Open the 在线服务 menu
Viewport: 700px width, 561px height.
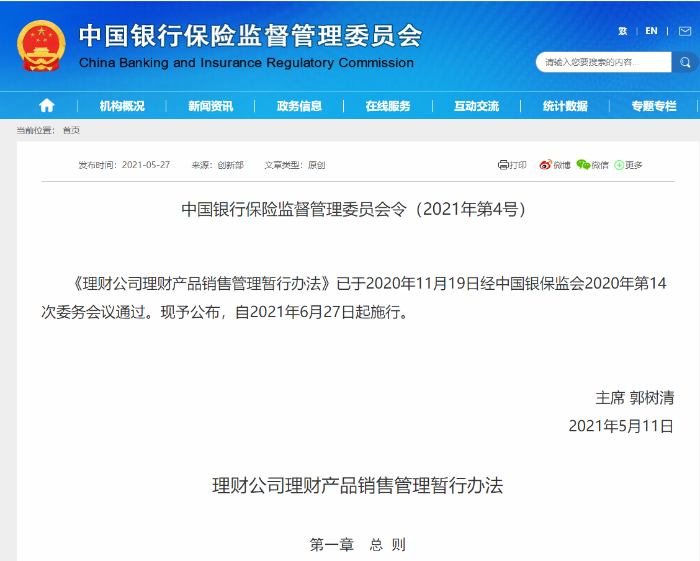pyautogui.click(x=388, y=106)
